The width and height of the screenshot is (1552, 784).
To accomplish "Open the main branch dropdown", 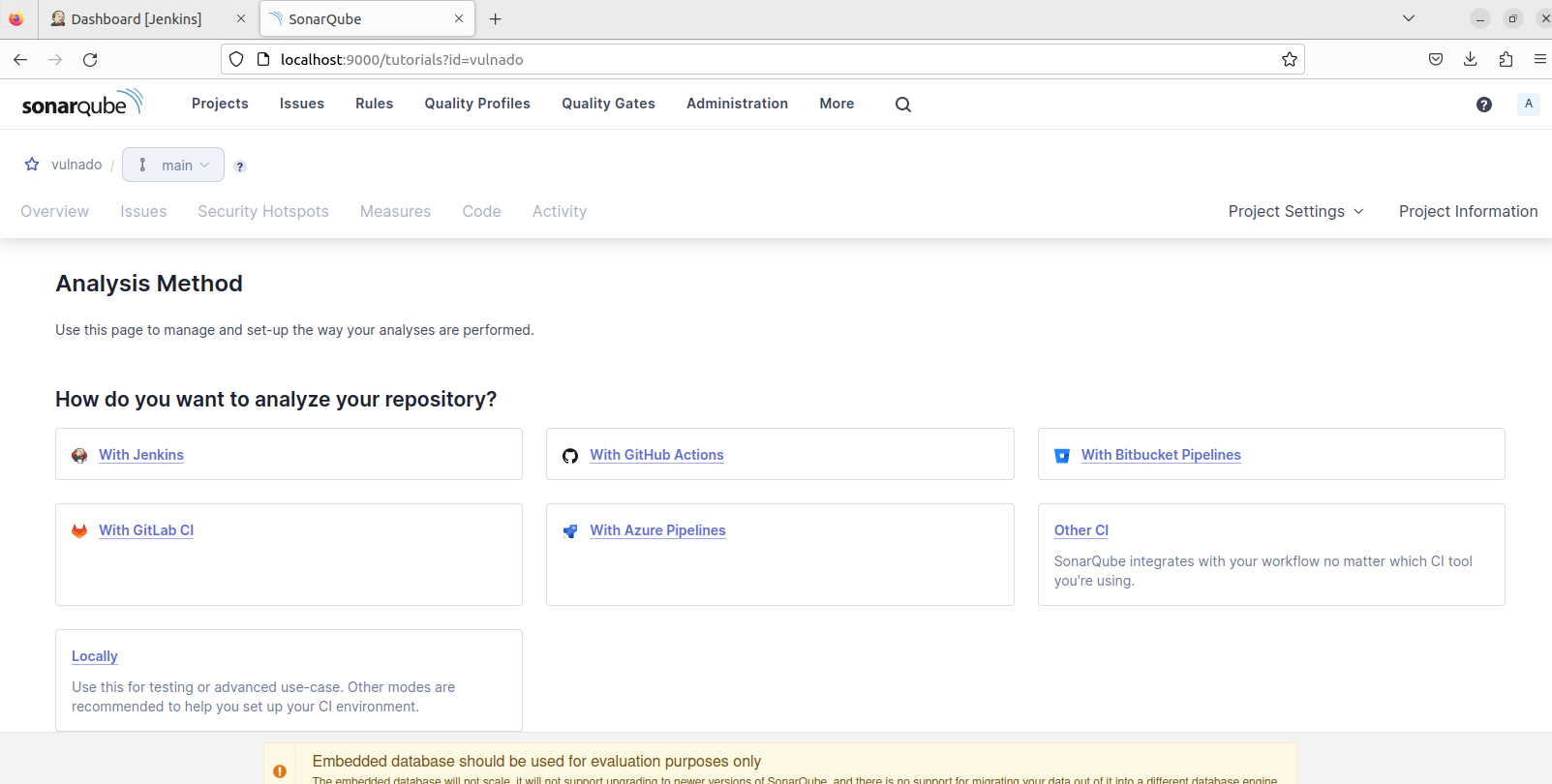I will coord(173,165).
